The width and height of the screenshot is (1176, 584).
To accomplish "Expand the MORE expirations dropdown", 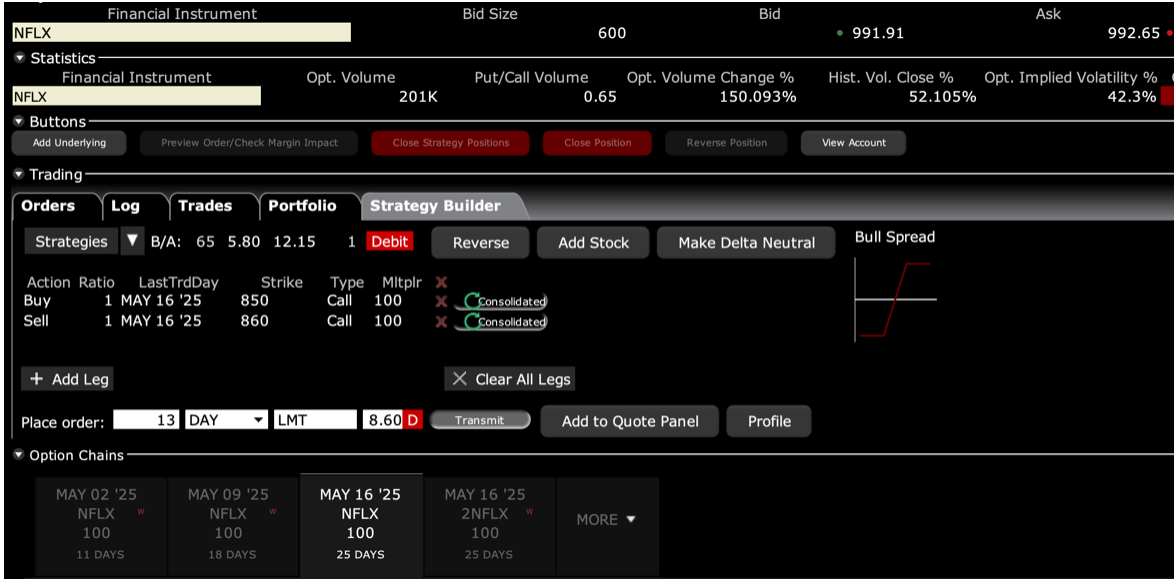I will 607,520.
